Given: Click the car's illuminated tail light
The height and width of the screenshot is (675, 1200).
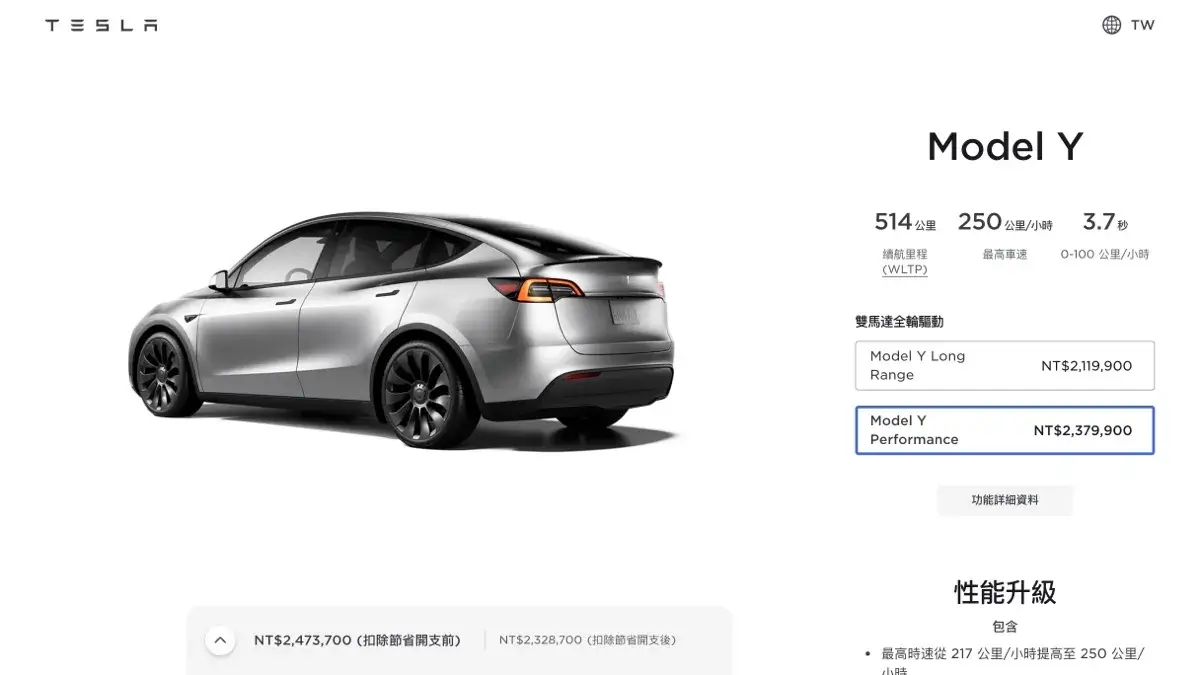Looking at the screenshot, I should 549,289.
